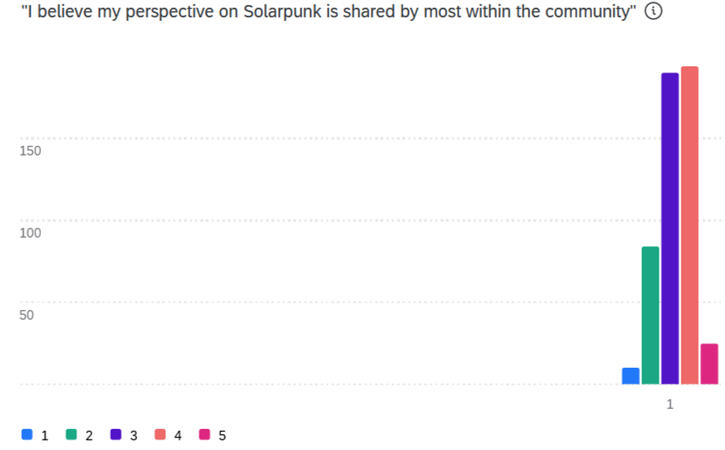Click the legend text label "5"

(222, 436)
